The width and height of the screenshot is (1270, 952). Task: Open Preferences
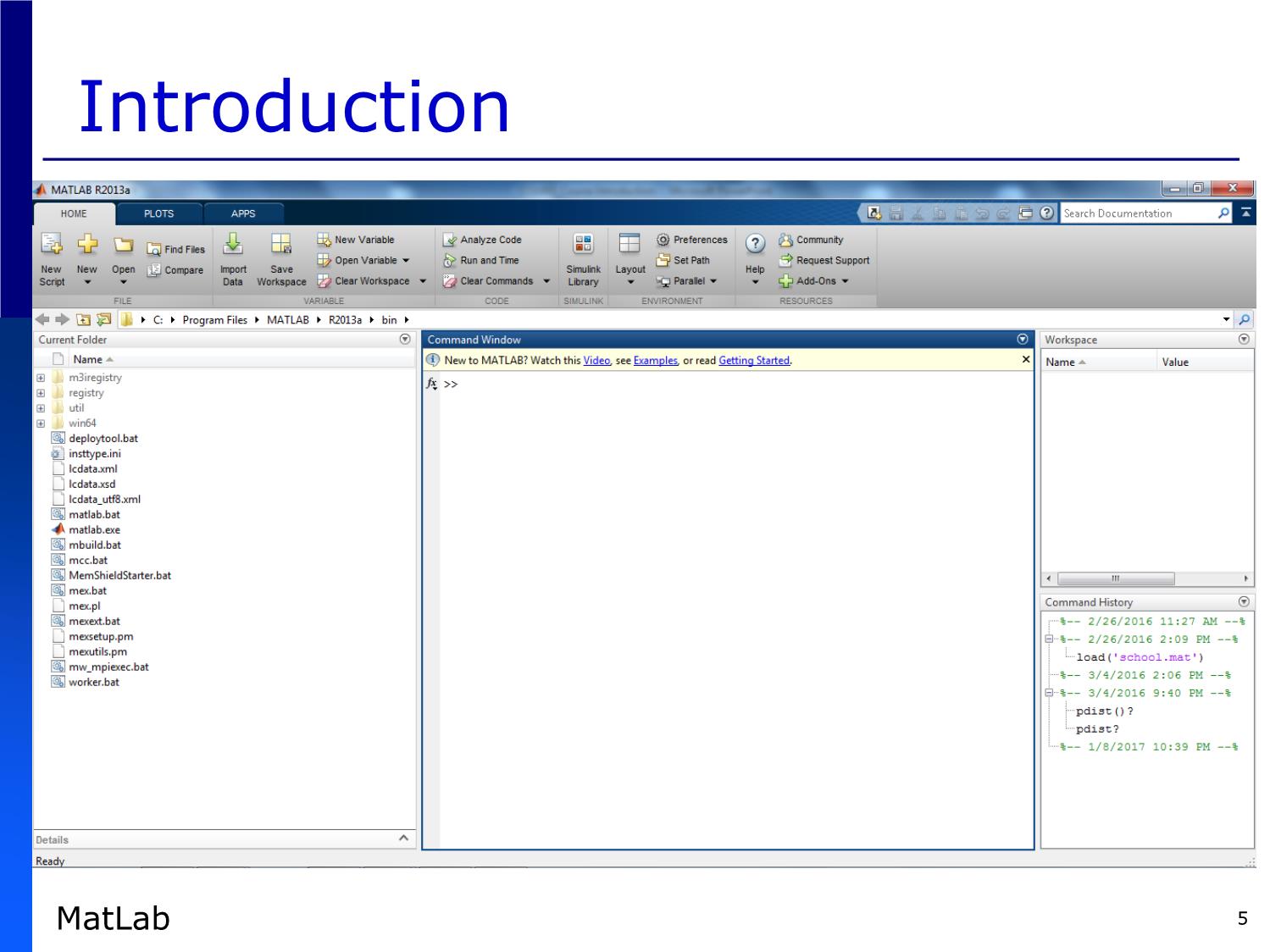[x=692, y=240]
